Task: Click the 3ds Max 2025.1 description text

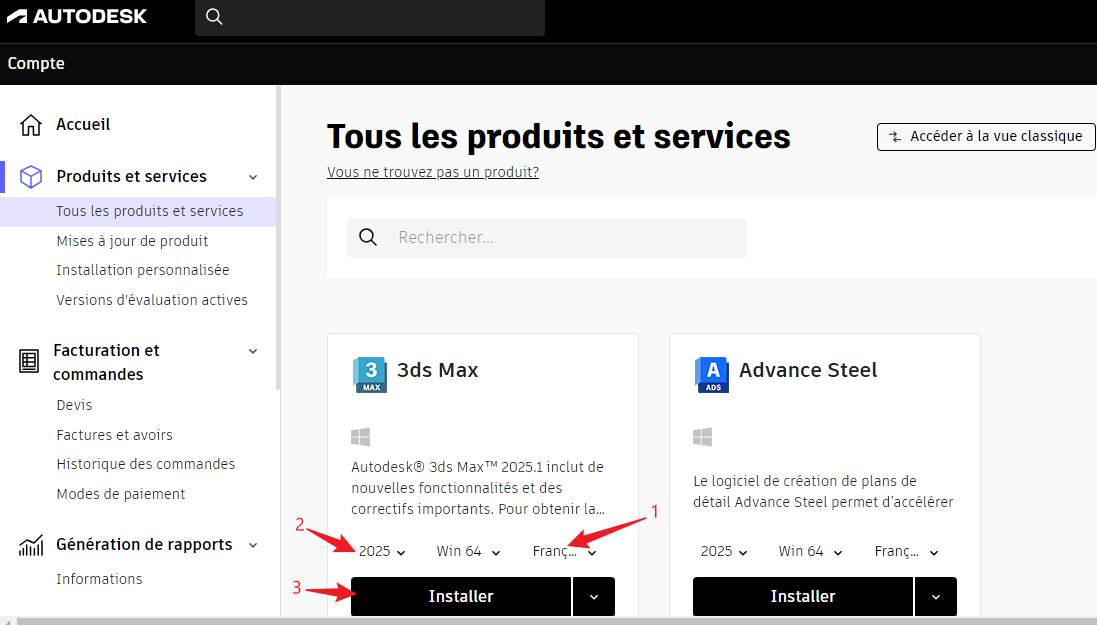Action: coord(478,488)
